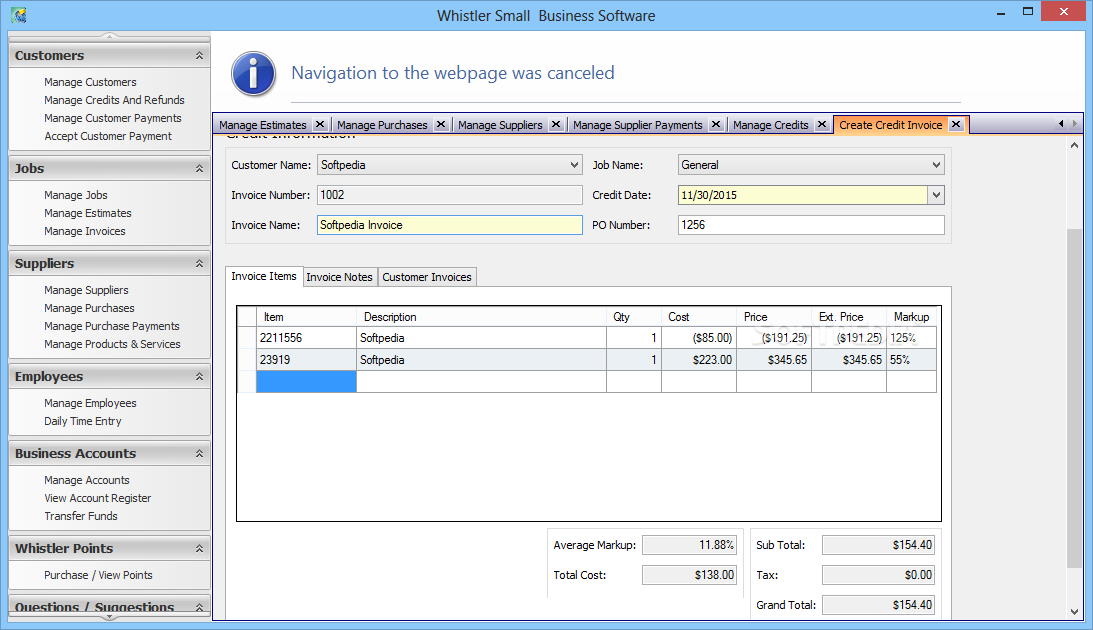Open the Customer Name dropdown
This screenshot has width=1093, height=630.
tap(574, 165)
